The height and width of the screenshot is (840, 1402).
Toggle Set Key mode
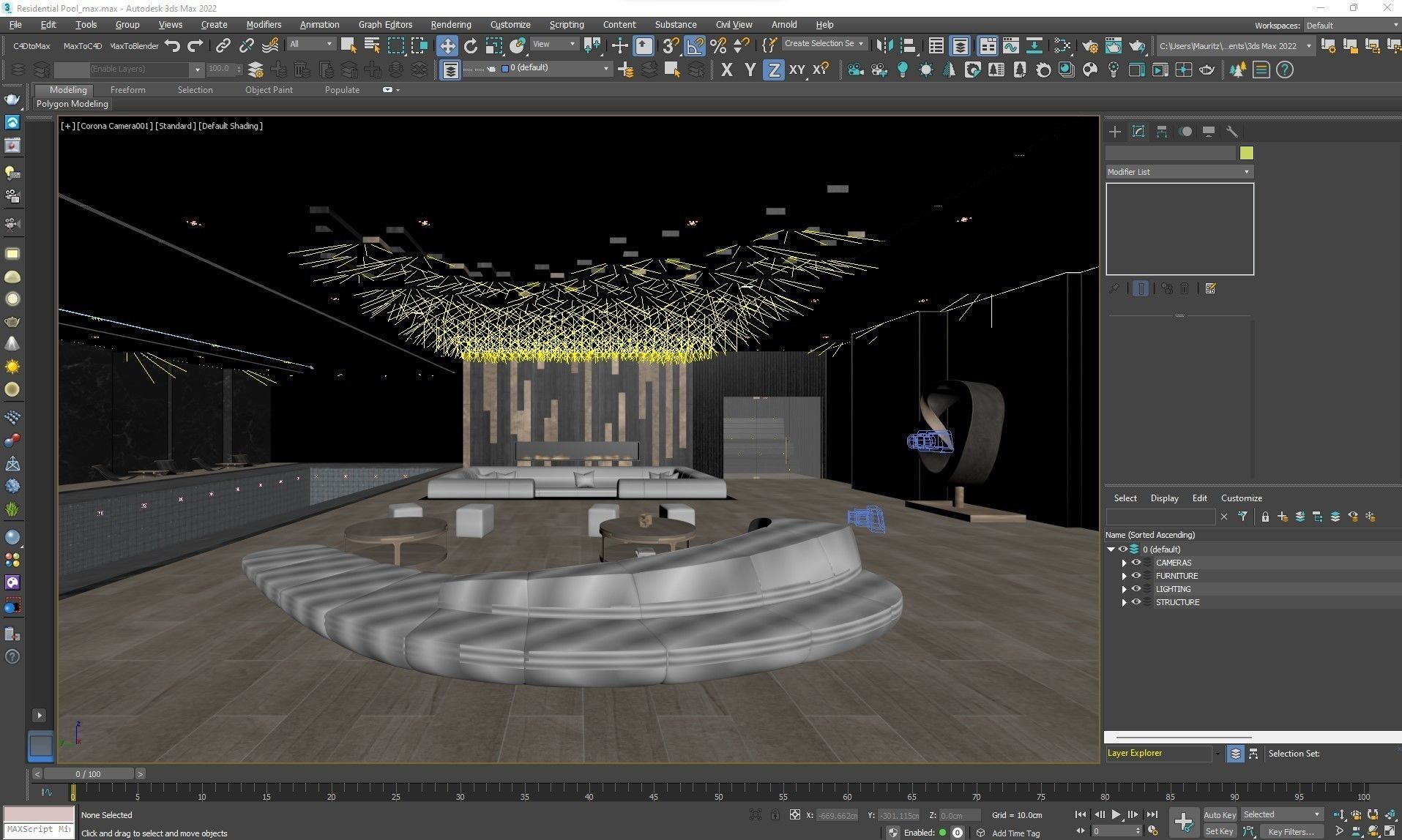coord(1219,831)
